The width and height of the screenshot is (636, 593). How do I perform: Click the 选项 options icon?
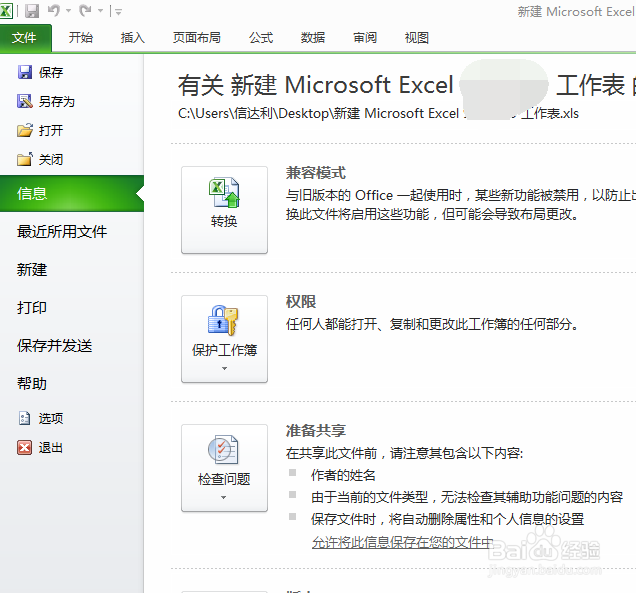[24, 418]
